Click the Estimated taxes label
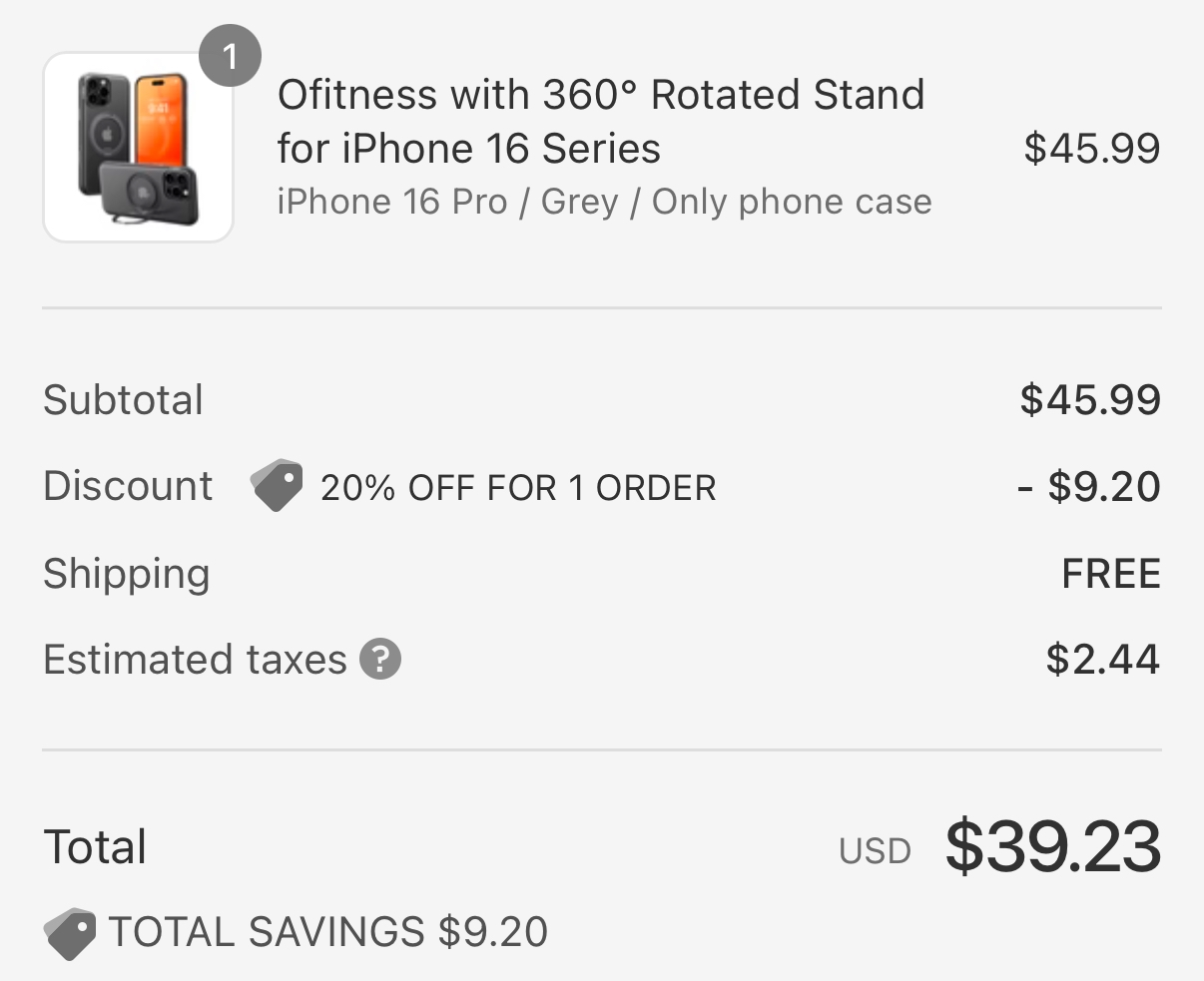The image size is (1204, 981). [195, 660]
